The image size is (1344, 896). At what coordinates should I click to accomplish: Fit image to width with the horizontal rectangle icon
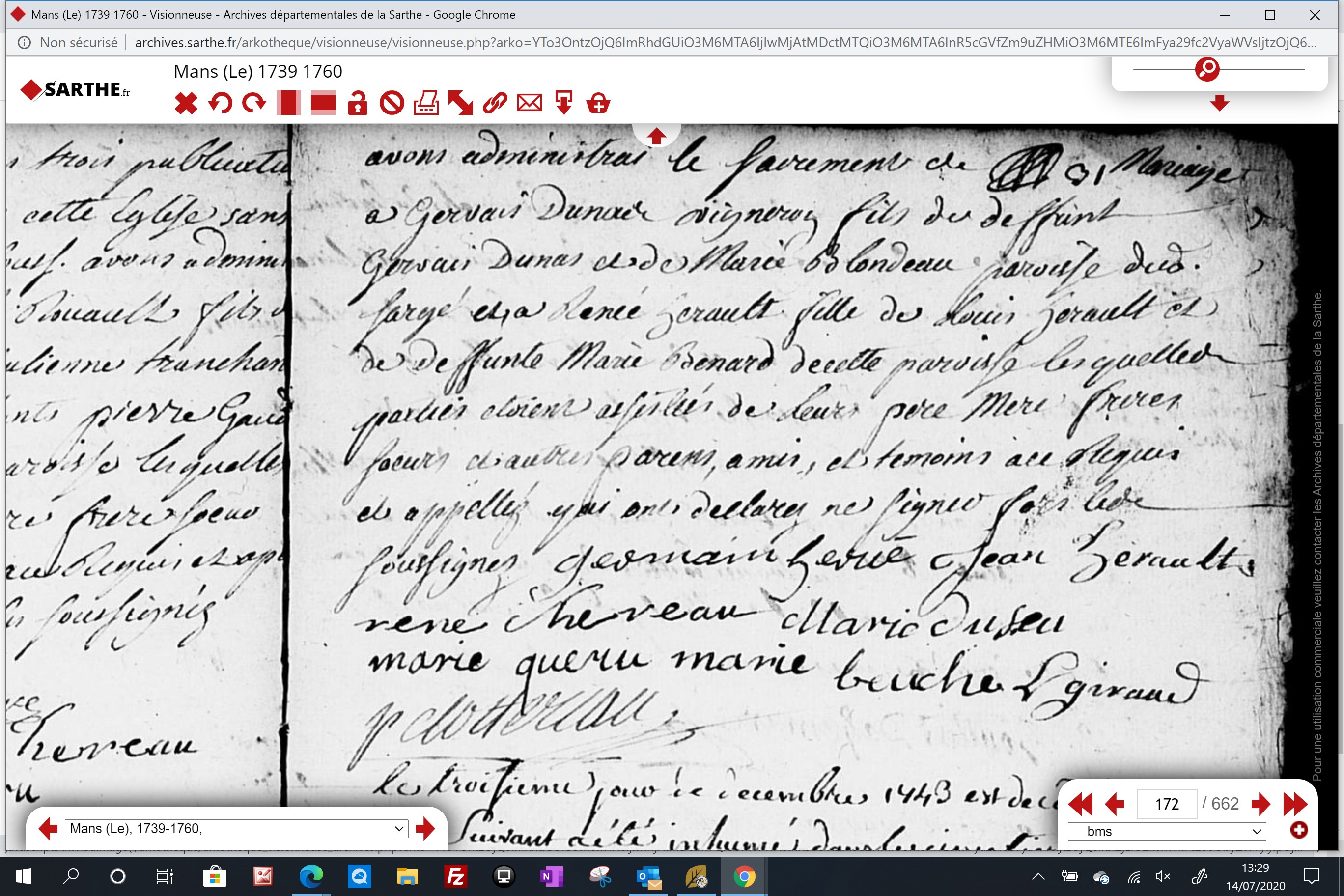[x=323, y=104]
